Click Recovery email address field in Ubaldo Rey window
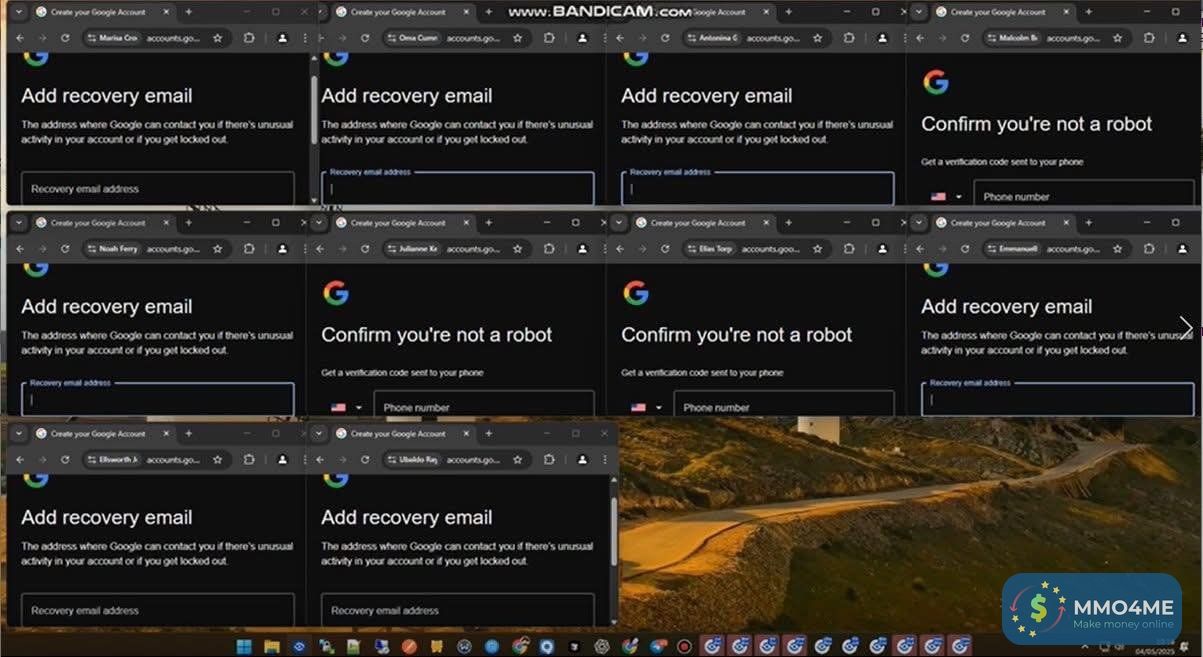Viewport: 1203px width, 657px height. coord(458,610)
